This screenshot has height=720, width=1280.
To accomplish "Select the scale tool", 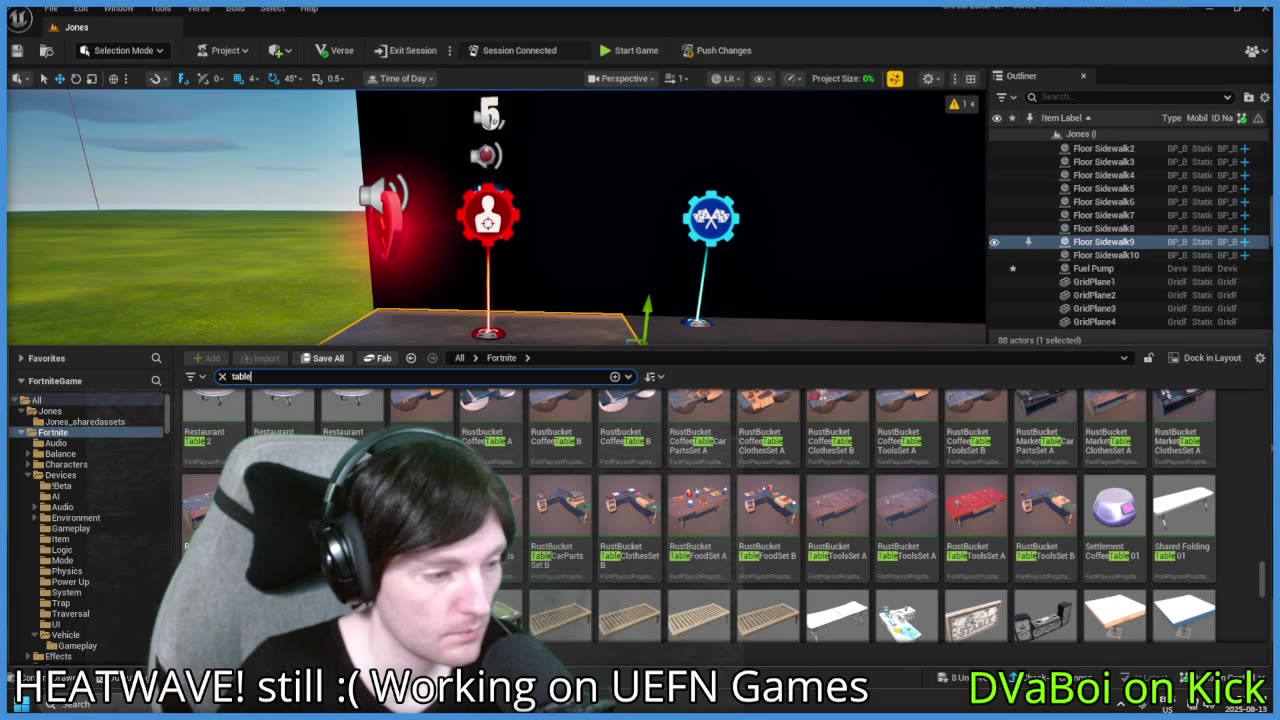I will point(92,78).
